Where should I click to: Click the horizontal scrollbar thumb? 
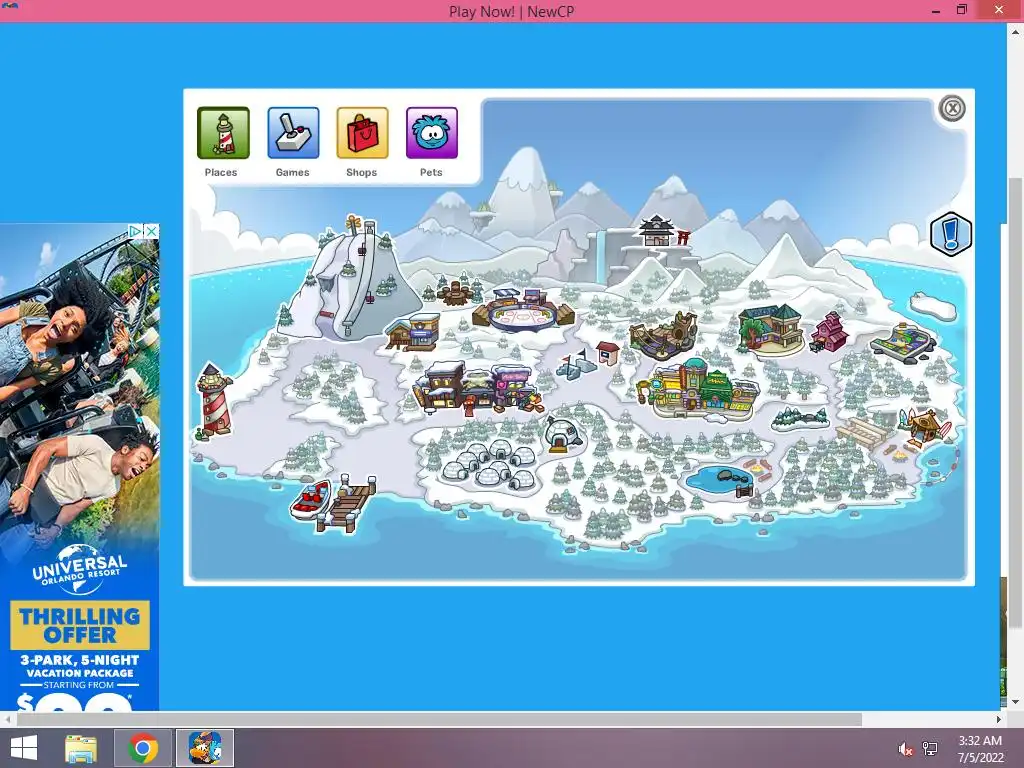click(x=439, y=719)
